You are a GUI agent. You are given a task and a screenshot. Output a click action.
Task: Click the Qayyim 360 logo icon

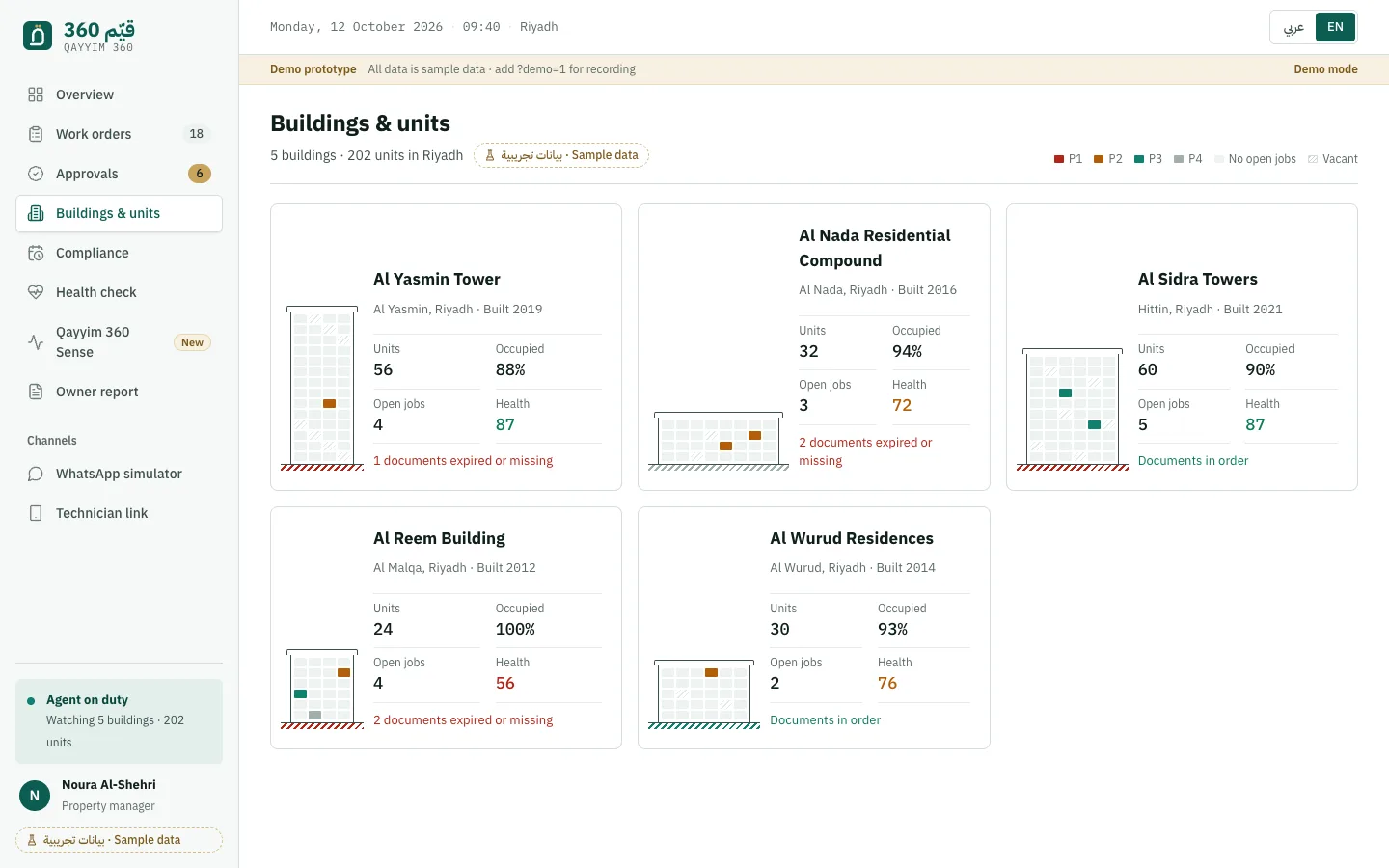[38, 36]
